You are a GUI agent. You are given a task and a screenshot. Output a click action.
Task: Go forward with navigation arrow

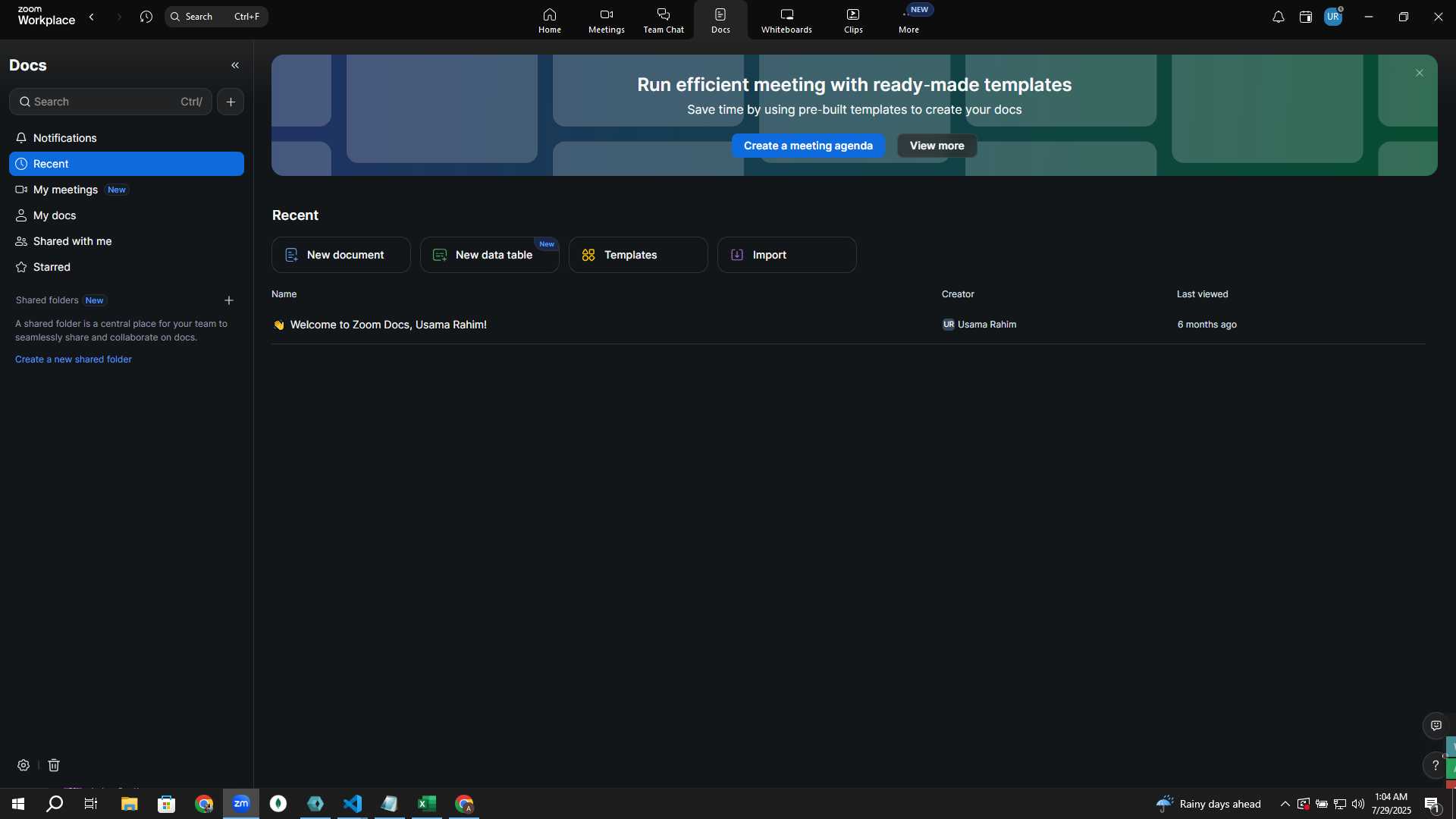(119, 17)
